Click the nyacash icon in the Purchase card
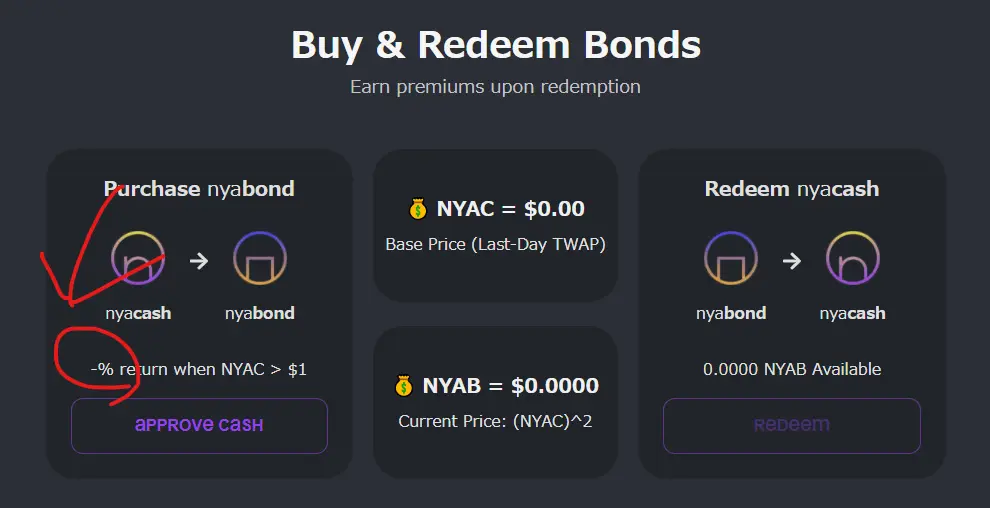Image resolution: width=990 pixels, height=508 pixels. click(x=138, y=260)
